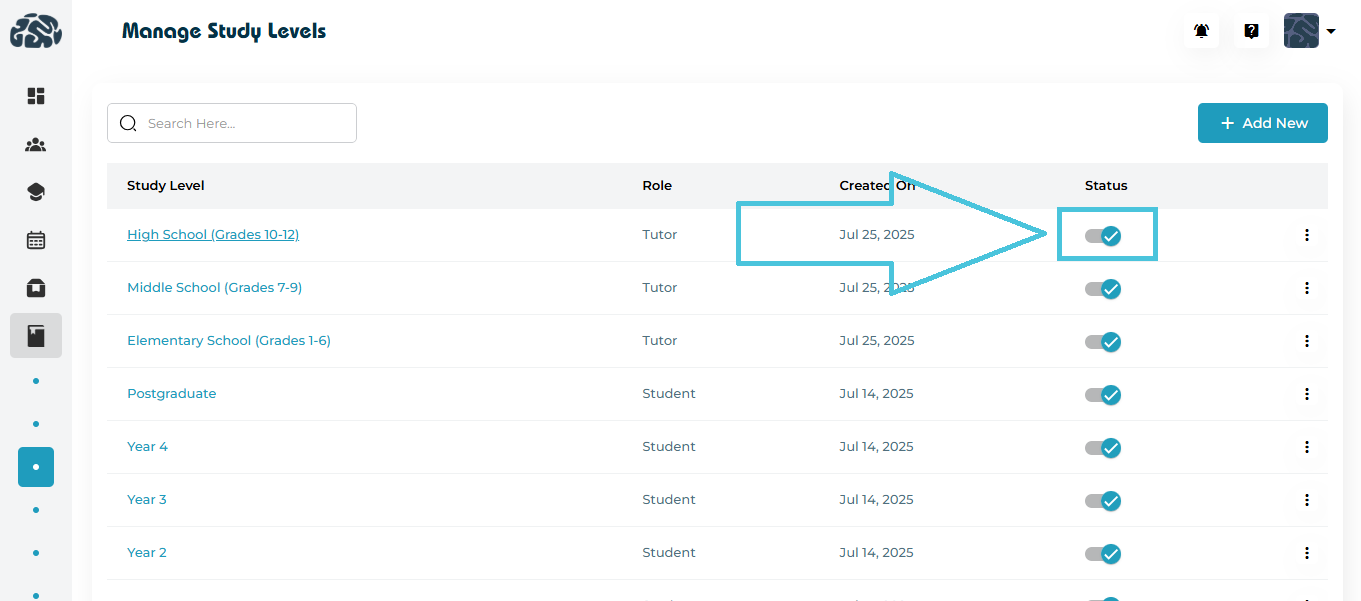Click the brain logo at top left
This screenshot has width=1361, height=601.
[36, 31]
